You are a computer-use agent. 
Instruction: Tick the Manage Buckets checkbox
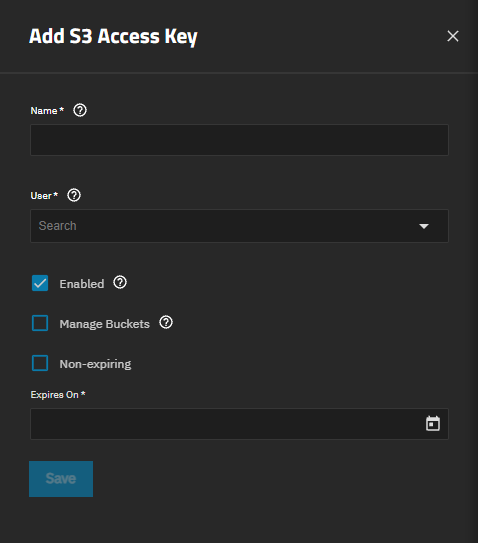[x=40, y=323]
